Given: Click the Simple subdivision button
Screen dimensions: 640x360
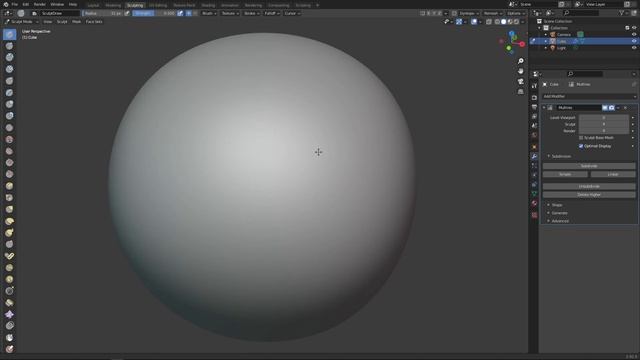Looking at the screenshot, I should [x=565, y=174].
